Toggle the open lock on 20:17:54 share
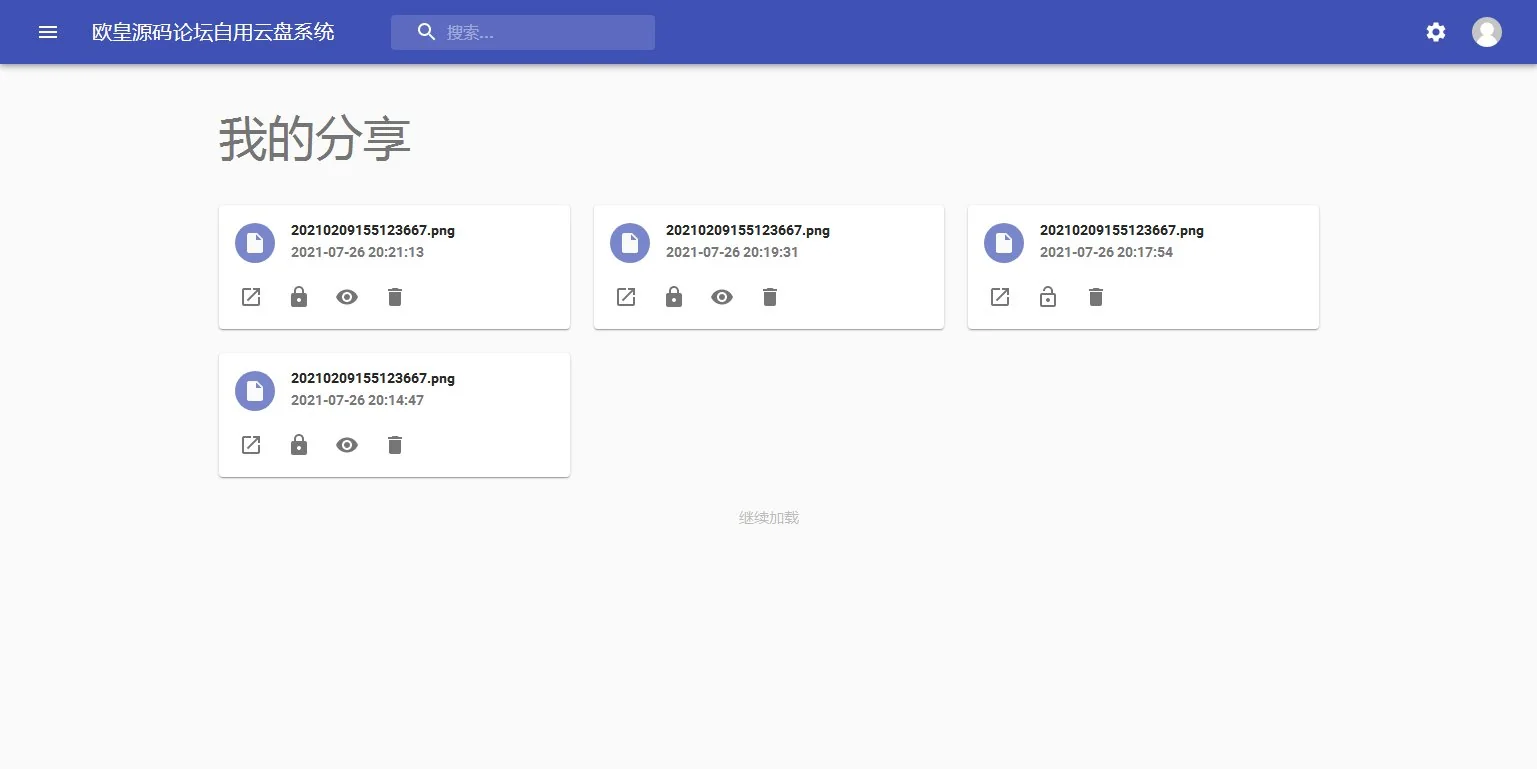Screen dimensions: 1537x769 tap(1048, 297)
